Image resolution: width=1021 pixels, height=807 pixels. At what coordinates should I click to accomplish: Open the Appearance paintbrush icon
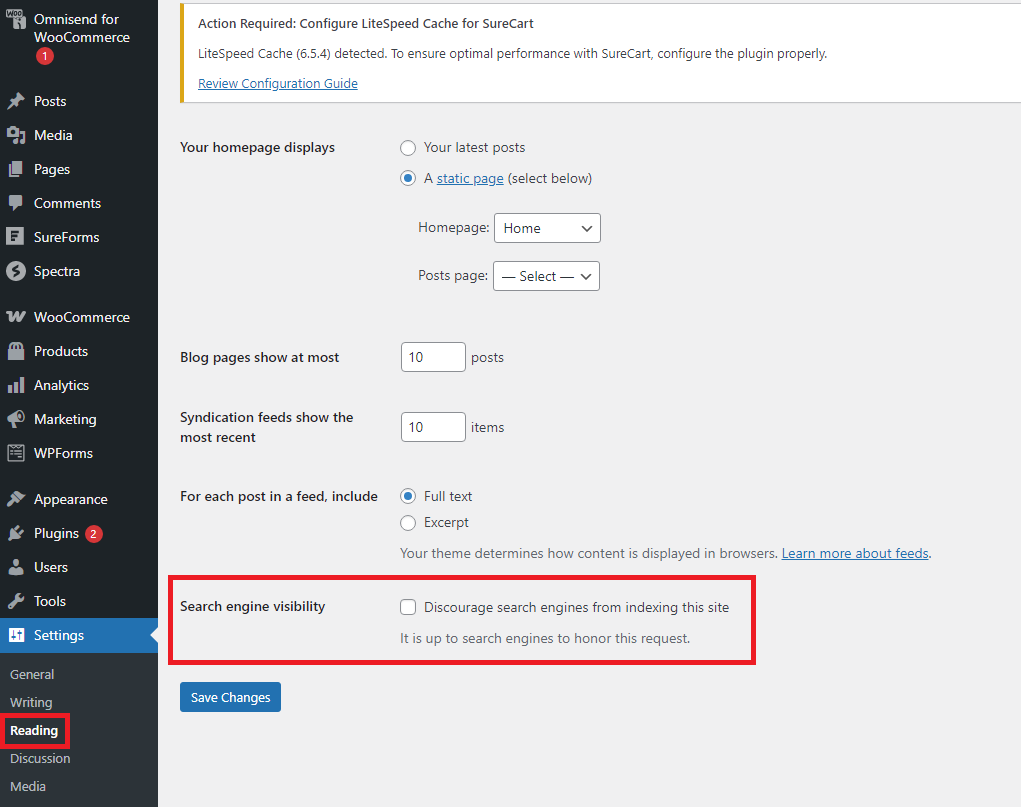point(15,499)
